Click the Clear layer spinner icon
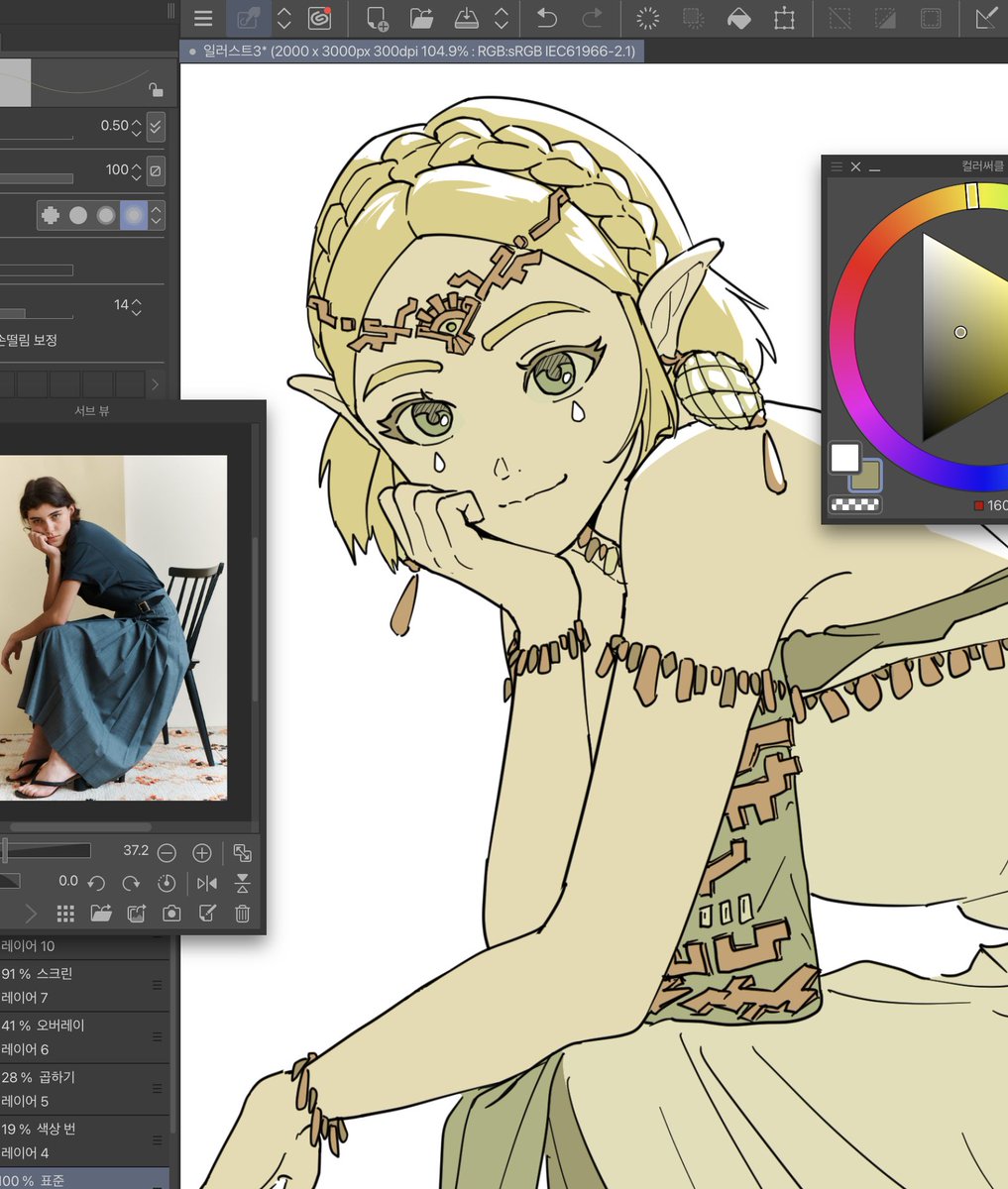This screenshot has width=1008, height=1189. (x=647, y=18)
